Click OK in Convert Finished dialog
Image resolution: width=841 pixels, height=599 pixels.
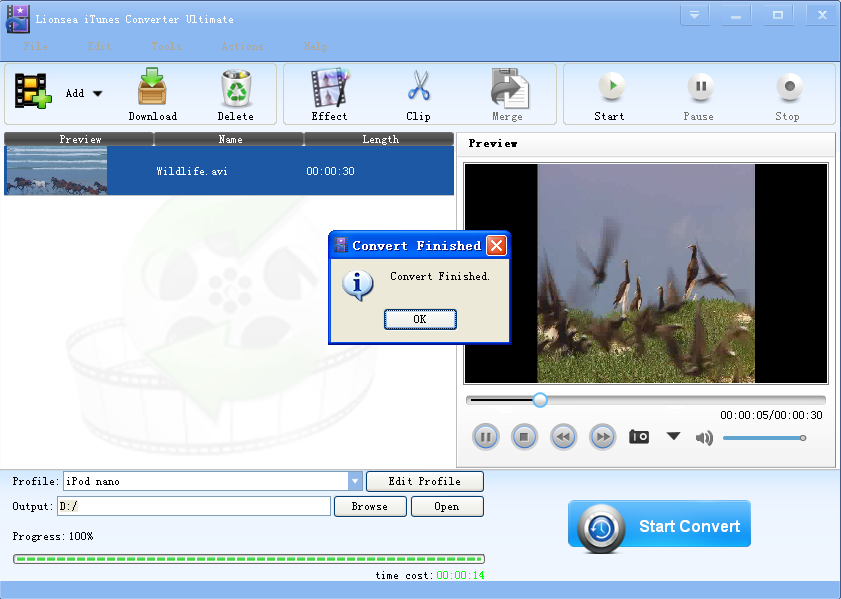click(x=420, y=319)
